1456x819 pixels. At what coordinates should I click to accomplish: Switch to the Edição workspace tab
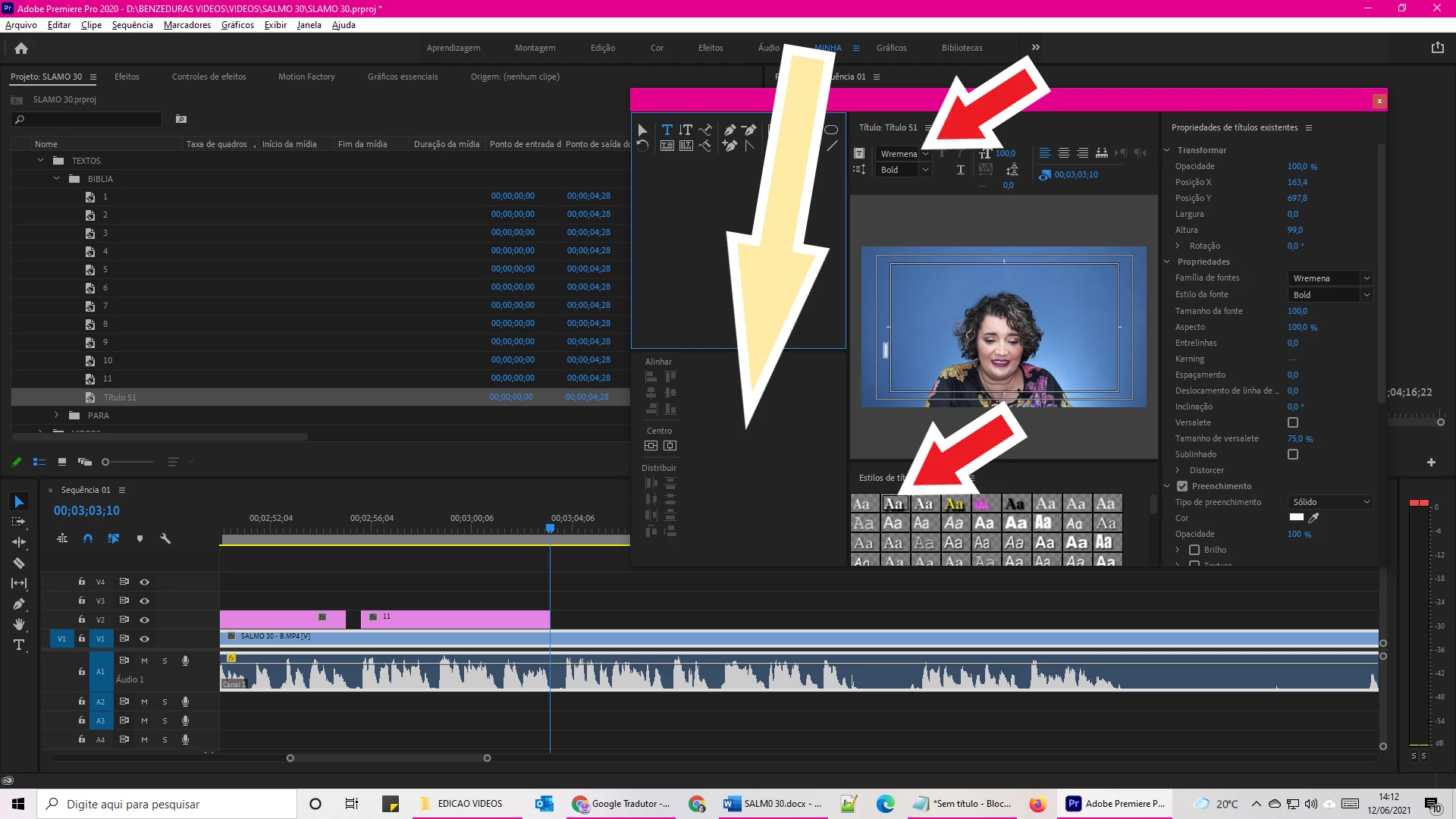pos(603,48)
